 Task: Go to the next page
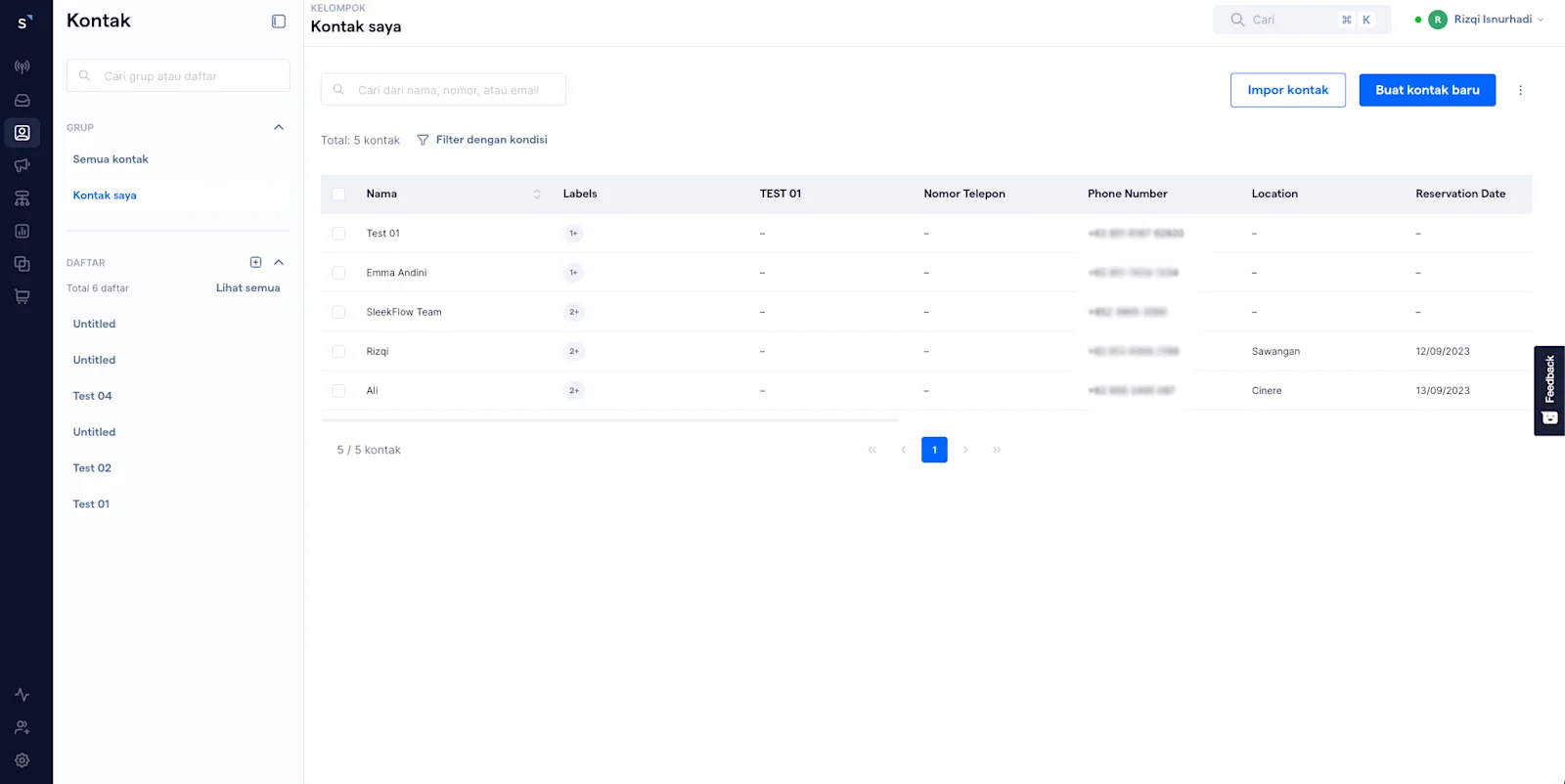point(965,450)
